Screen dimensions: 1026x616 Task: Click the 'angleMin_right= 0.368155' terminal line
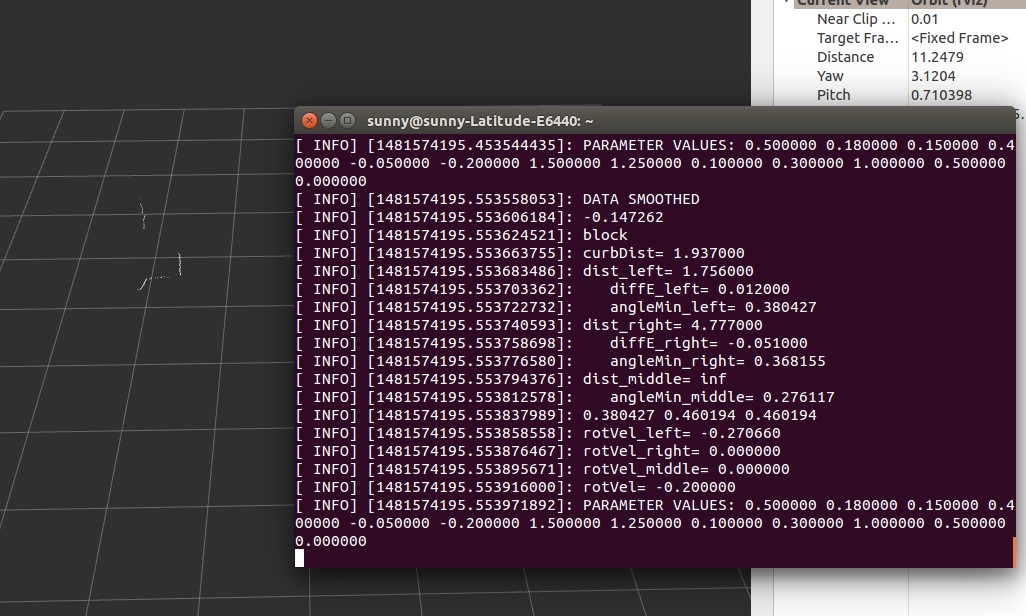coord(718,361)
